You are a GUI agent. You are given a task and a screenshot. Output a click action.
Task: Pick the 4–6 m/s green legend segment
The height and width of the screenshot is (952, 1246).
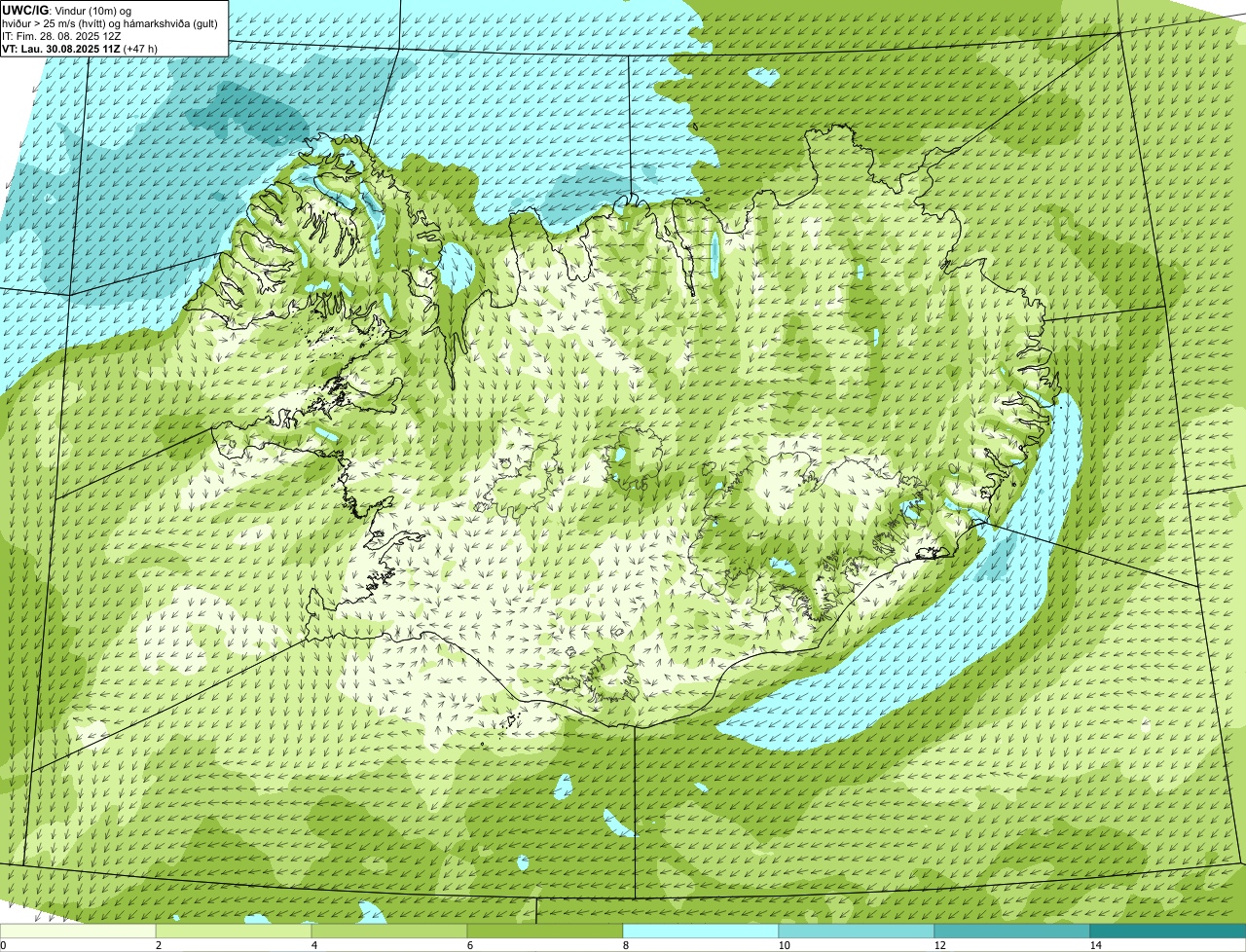point(389,931)
